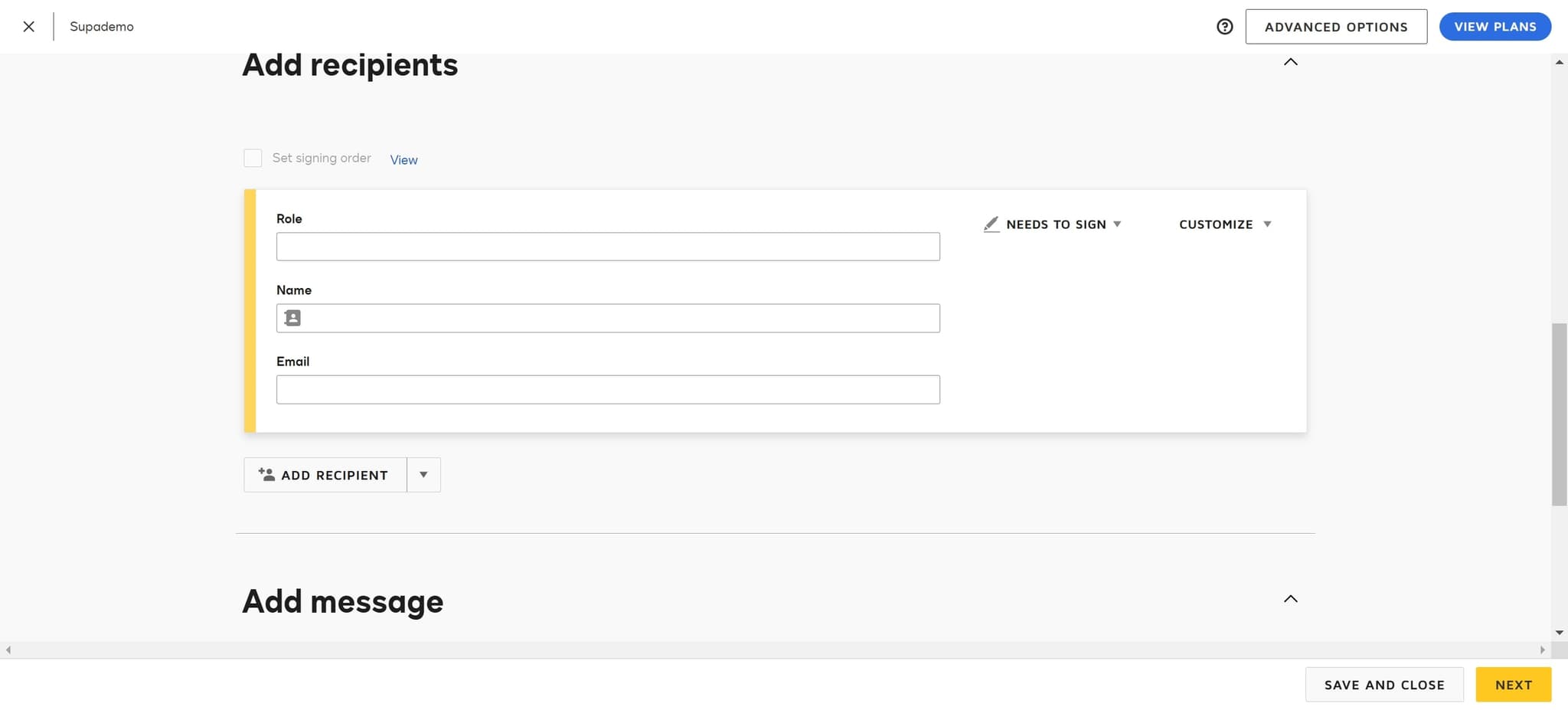
Task: Click the add-person icon on Add Recipient
Action: click(266, 475)
